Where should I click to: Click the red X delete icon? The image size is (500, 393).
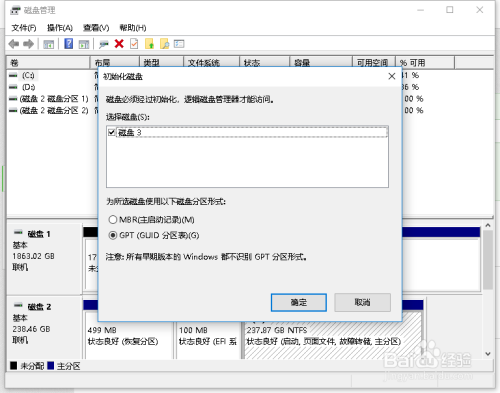coord(119,44)
